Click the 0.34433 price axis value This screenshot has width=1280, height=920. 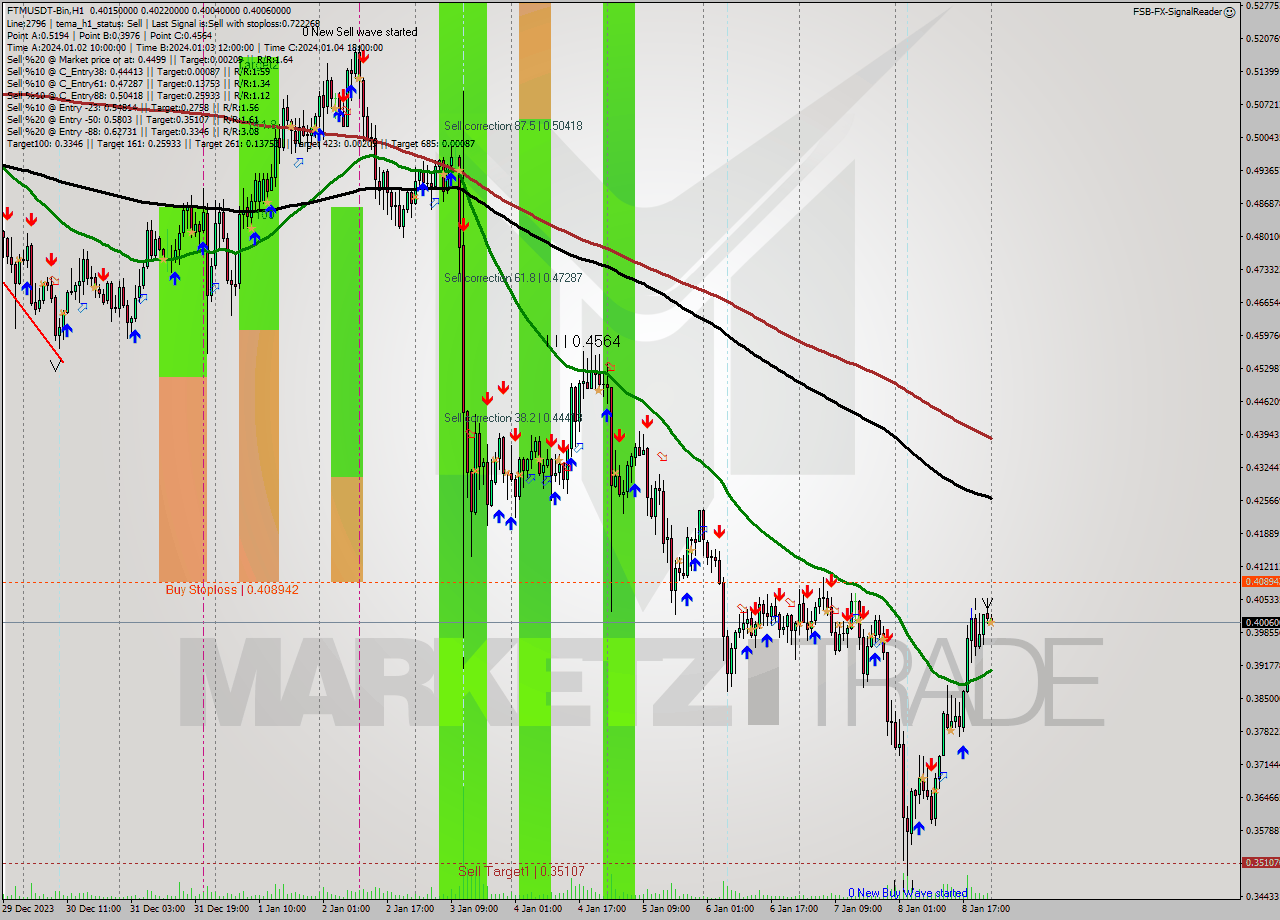(x=1260, y=897)
